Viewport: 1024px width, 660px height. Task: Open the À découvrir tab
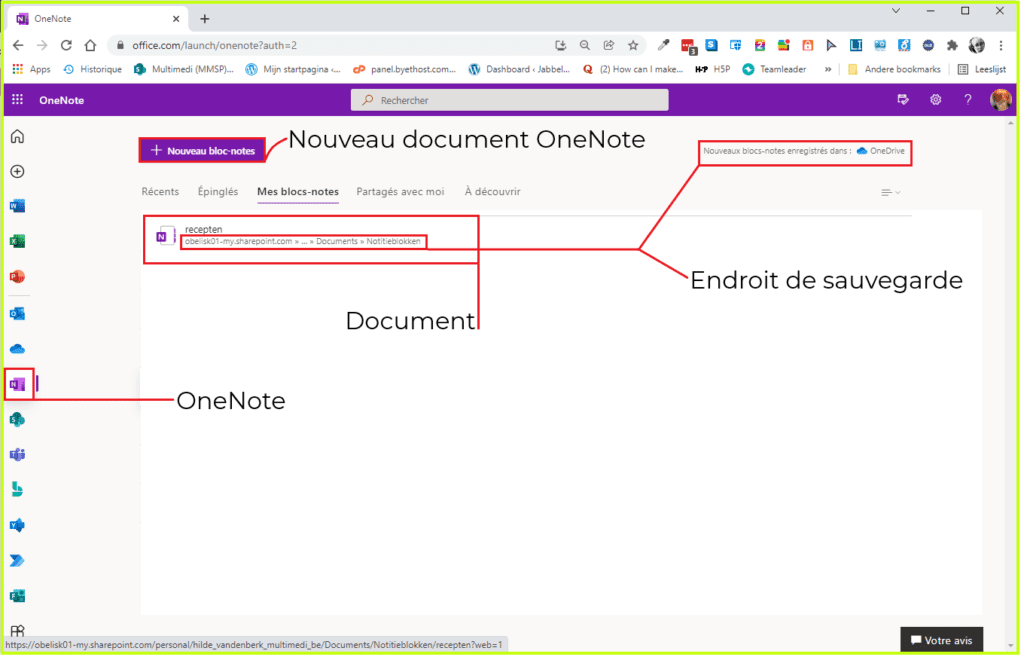(492, 192)
